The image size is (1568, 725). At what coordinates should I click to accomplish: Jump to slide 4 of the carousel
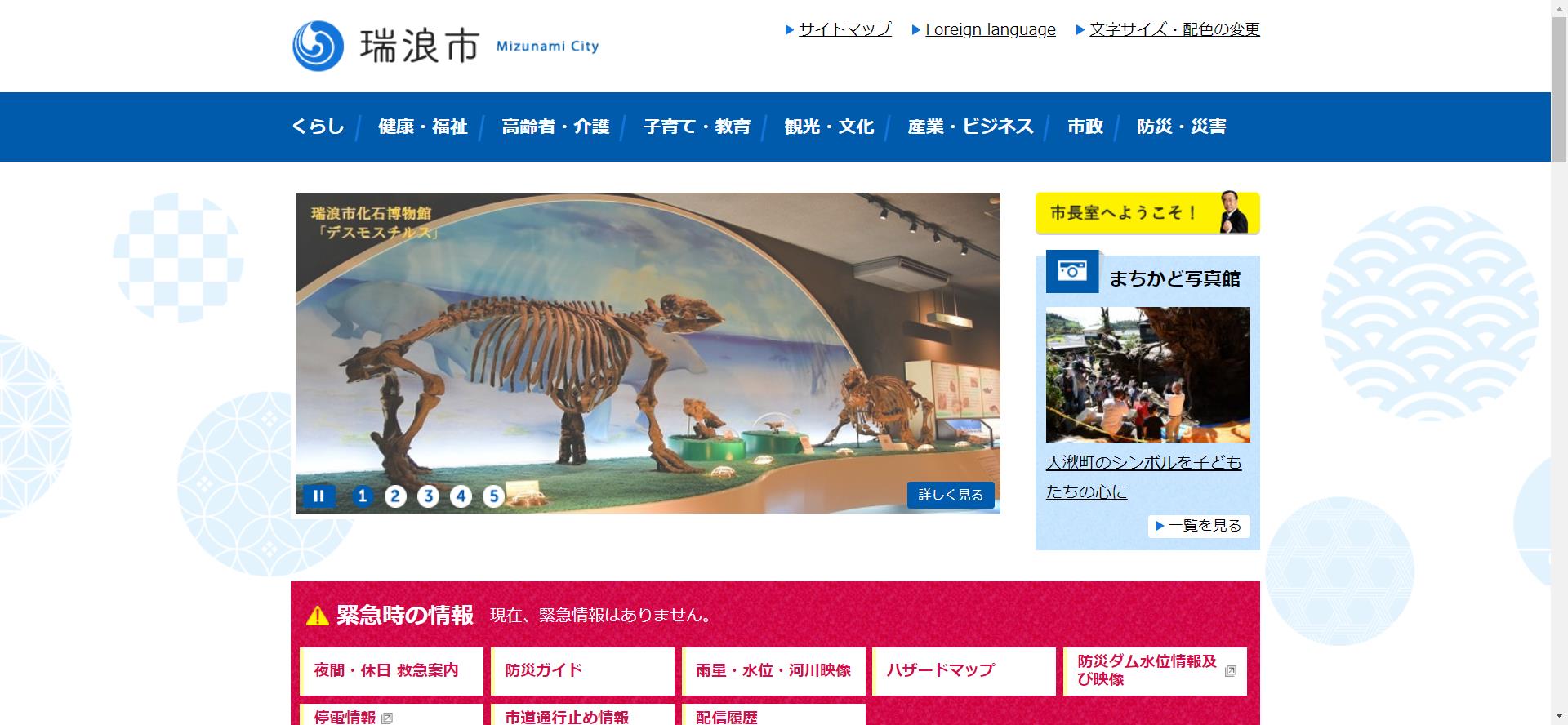click(461, 496)
